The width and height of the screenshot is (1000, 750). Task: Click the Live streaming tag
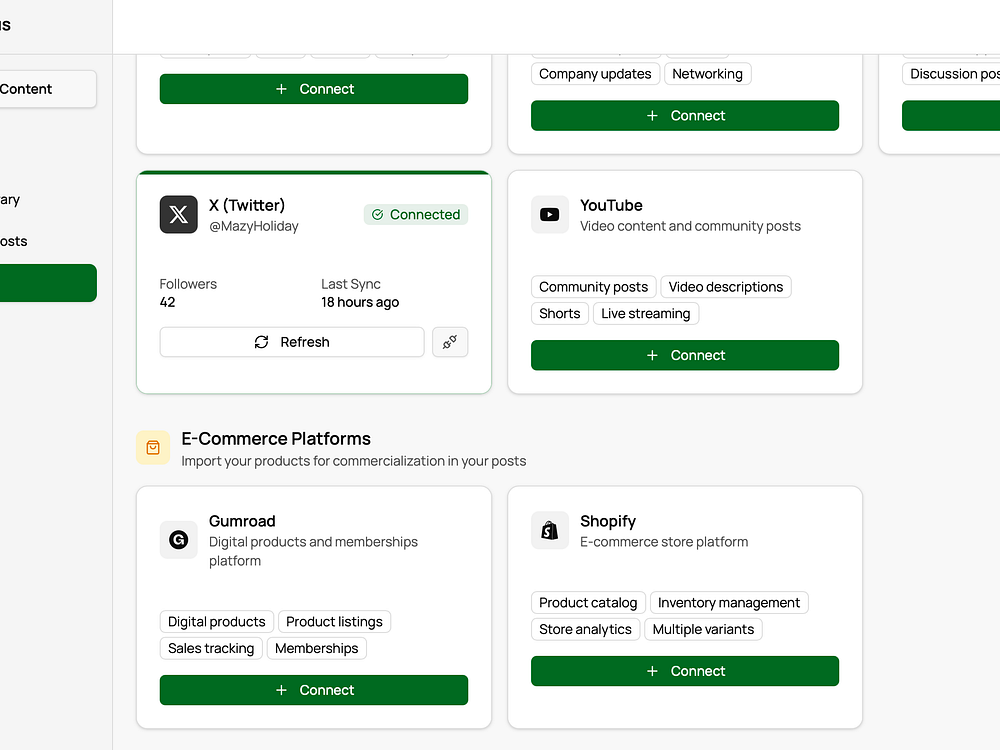(x=646, y=314)
